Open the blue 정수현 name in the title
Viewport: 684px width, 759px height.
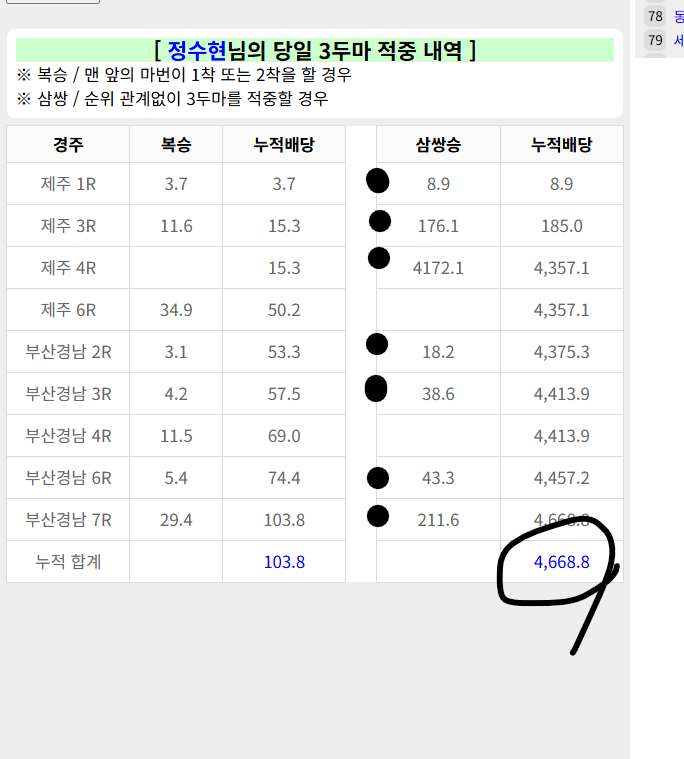point(198,50)
